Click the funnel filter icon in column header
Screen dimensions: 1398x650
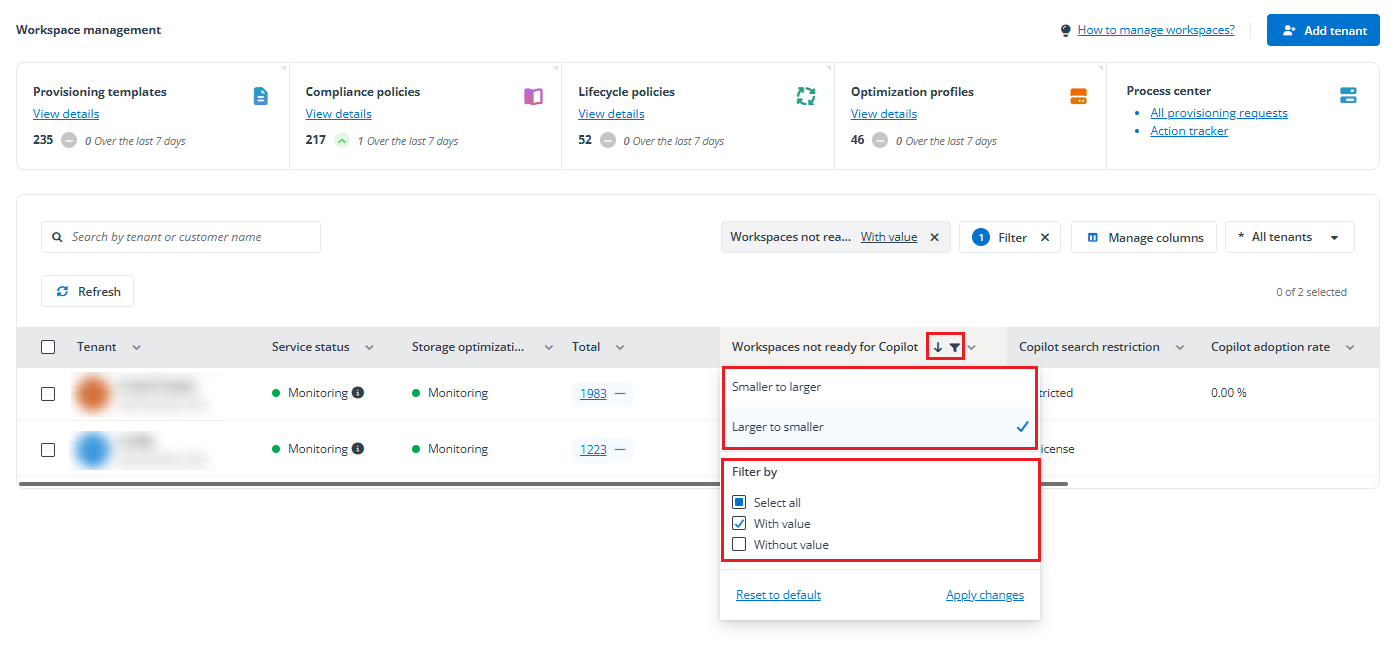click(x=955, y=347)
